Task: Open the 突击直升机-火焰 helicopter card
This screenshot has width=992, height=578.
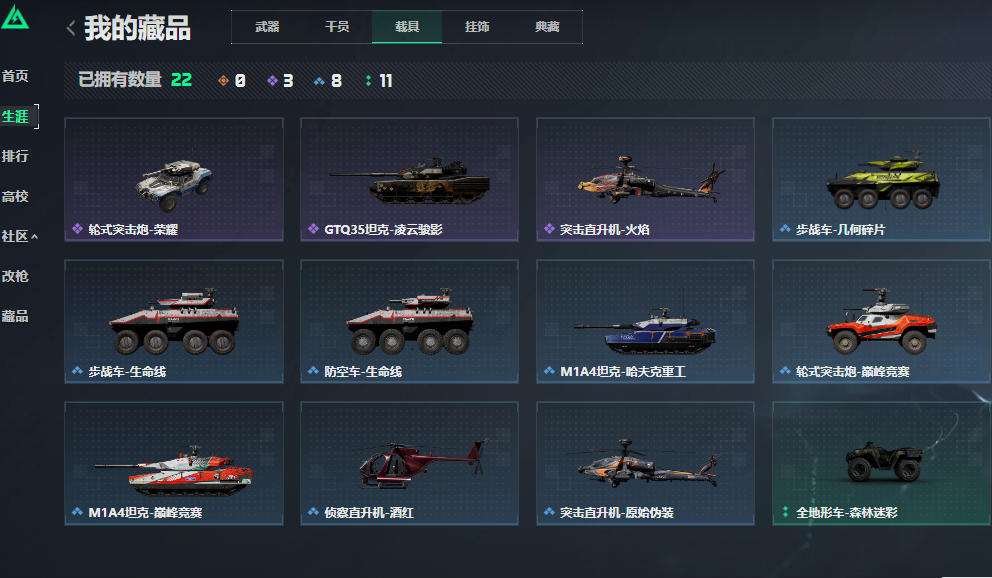Action: [x=645, y=179]
